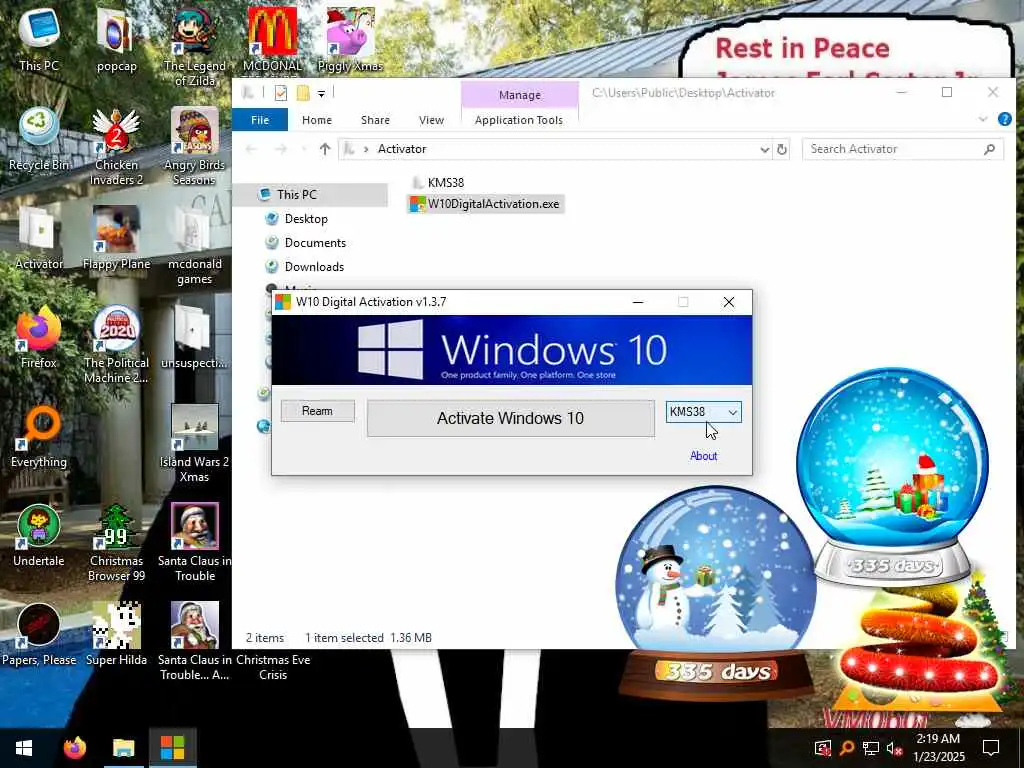Screen dimensions: 1024x768
Task: Open the Application Tools tab
Action: click(x=519, y=120)
